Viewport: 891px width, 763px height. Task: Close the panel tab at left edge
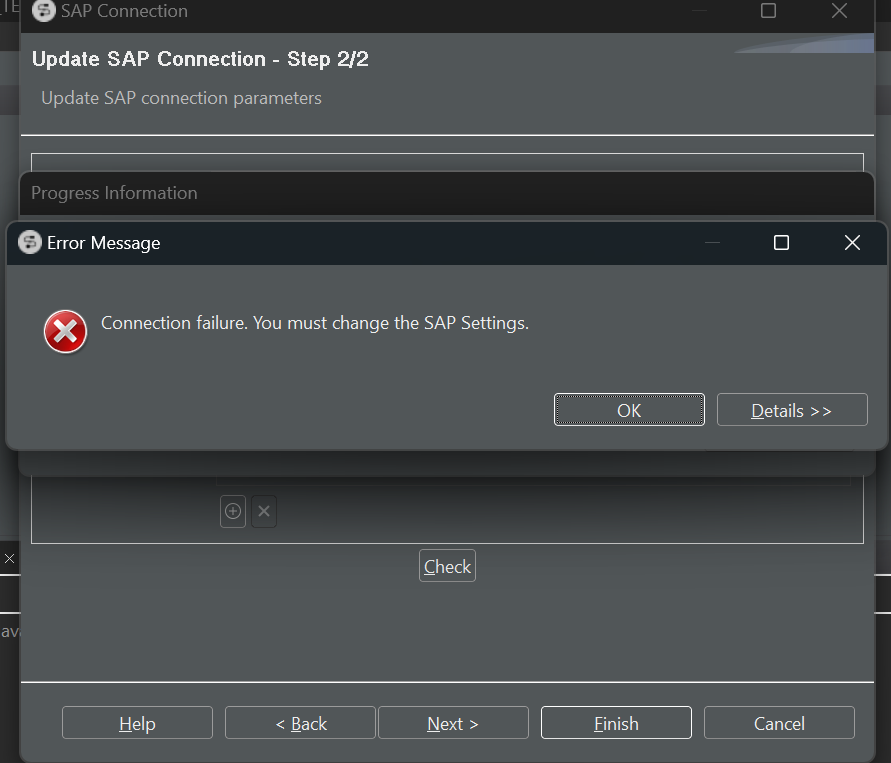point(9,558)
